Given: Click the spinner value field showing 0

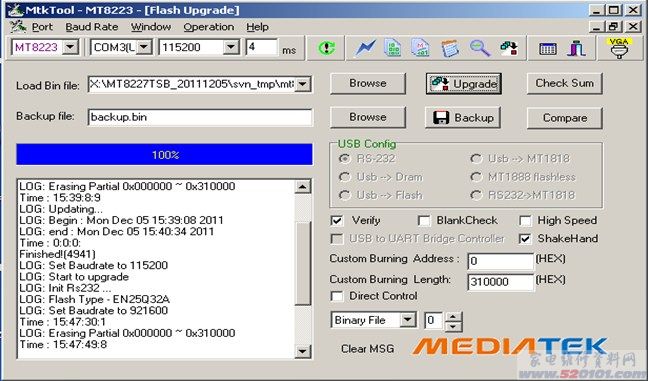Looking at the screenshot, I should [434, 320].
